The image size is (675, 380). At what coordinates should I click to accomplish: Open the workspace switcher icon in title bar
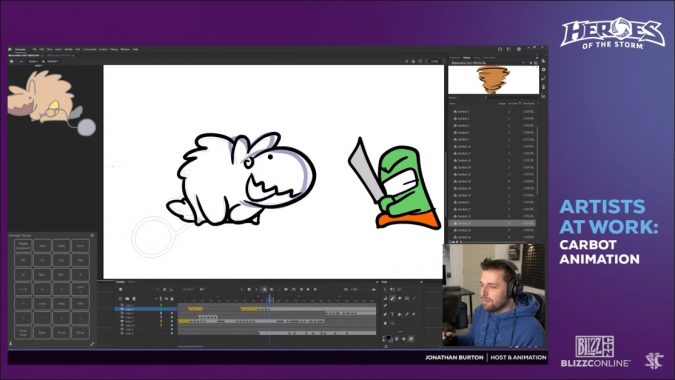pyautogui.click(x=509, y=49)
